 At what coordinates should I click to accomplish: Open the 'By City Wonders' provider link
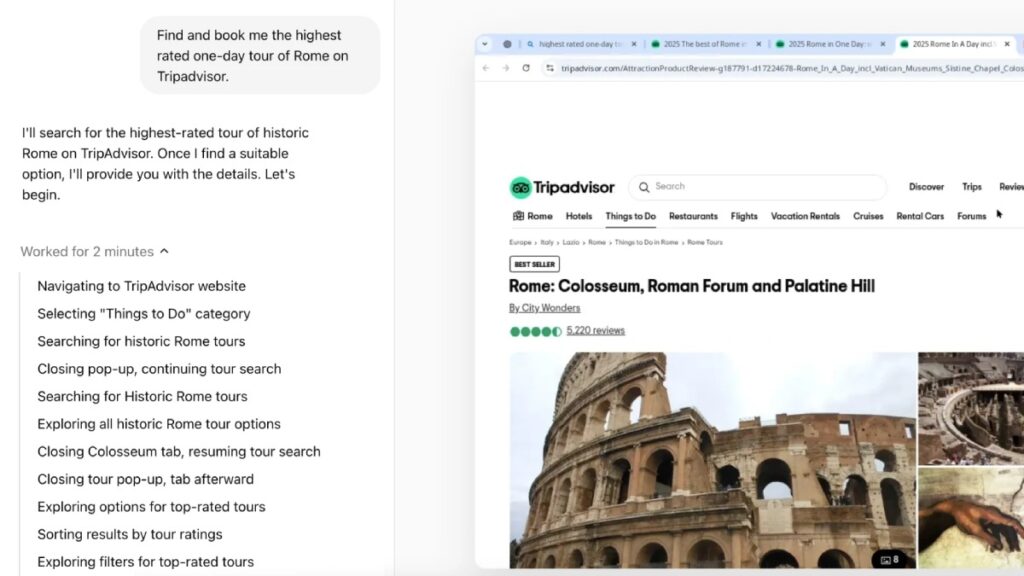[544, 308]
